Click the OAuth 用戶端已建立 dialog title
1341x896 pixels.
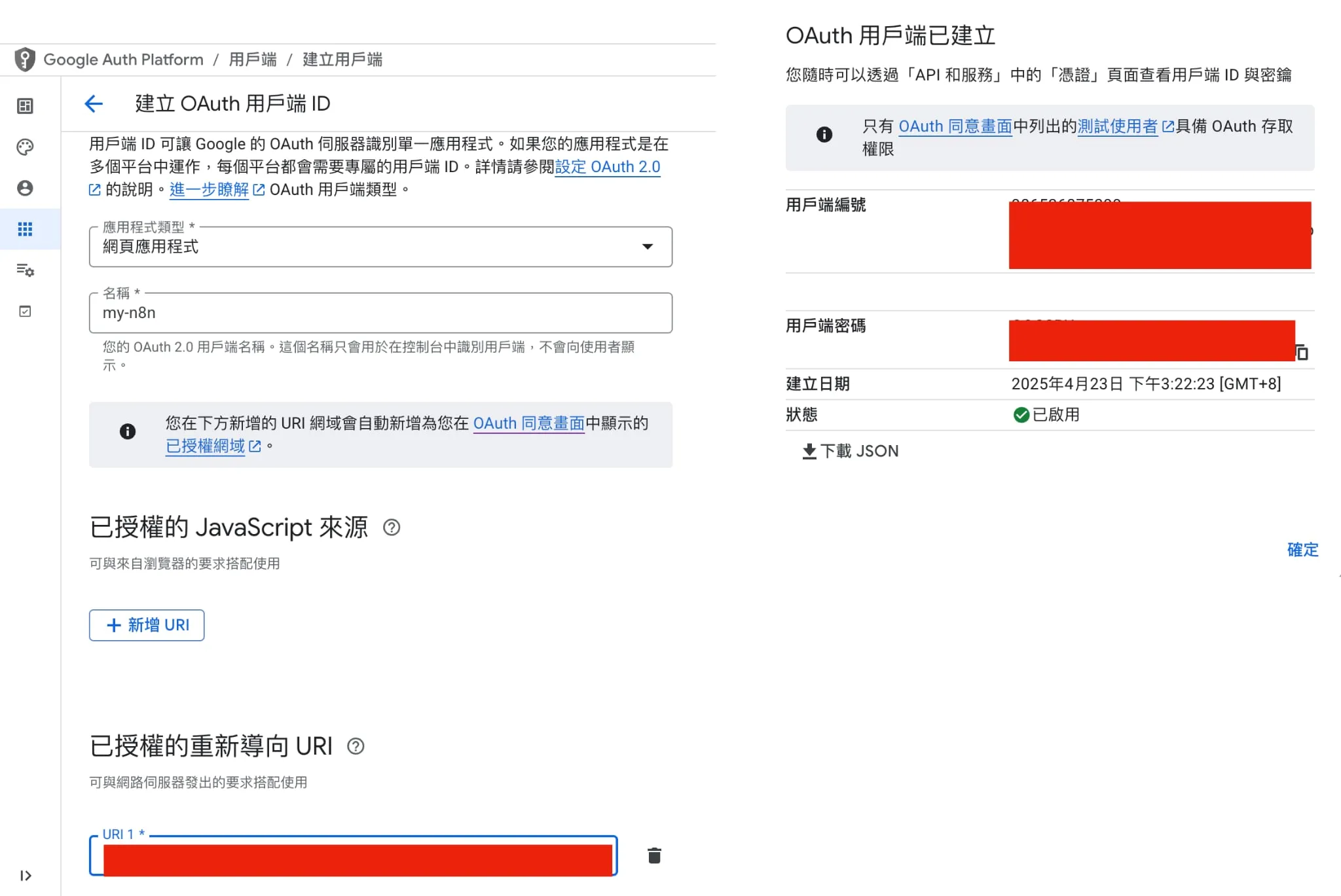tap(891, 35)
